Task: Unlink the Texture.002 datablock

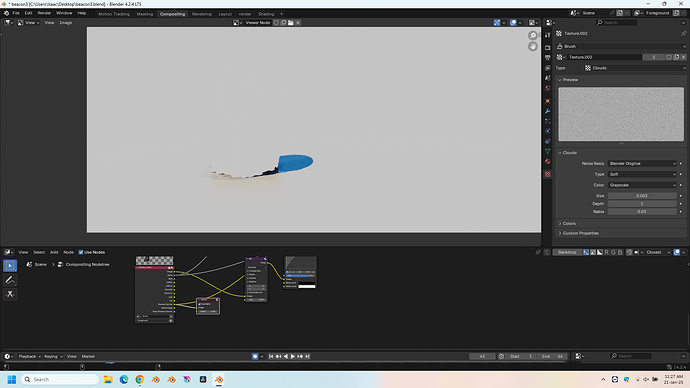Action: [x=683, y=57]
